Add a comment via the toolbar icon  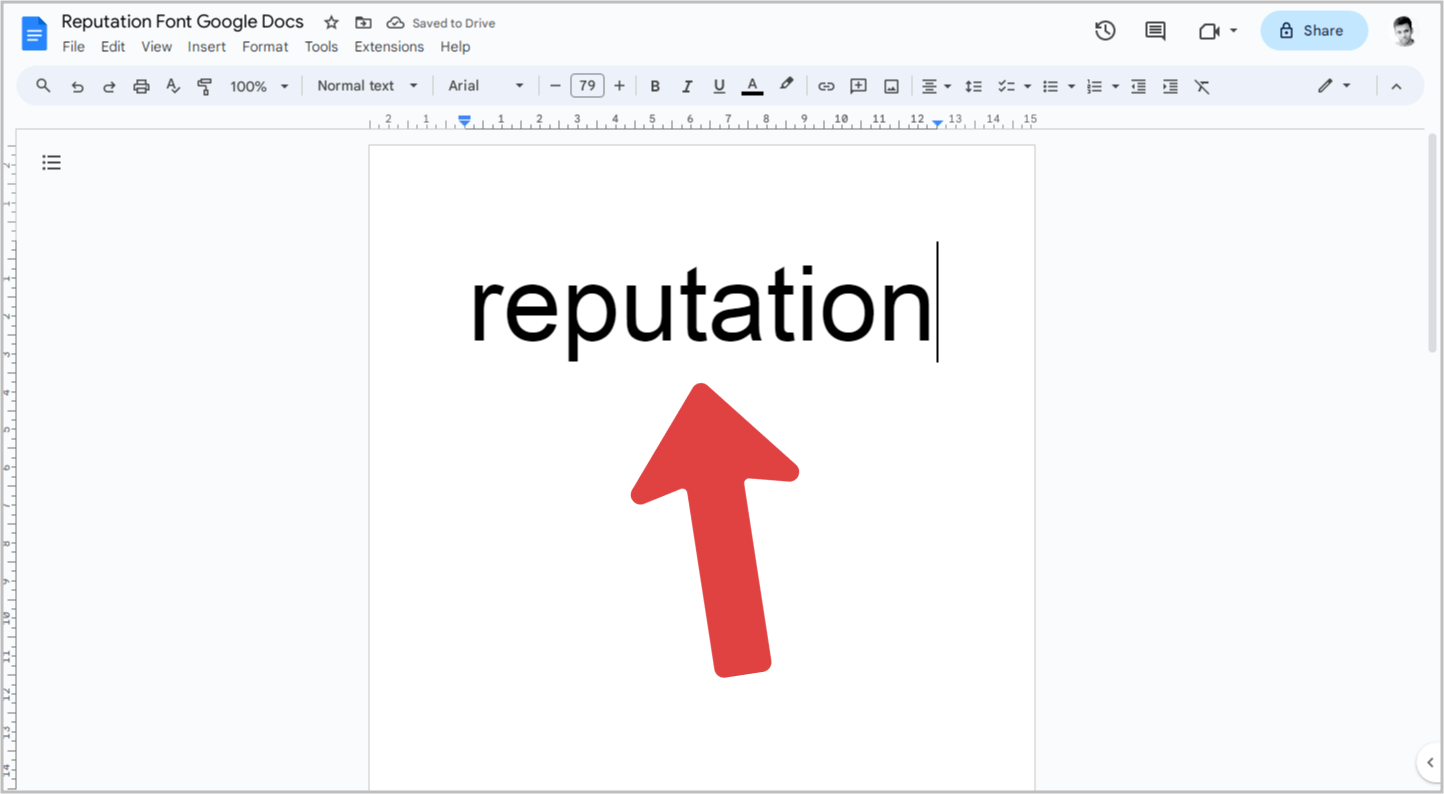coord(858,86)
